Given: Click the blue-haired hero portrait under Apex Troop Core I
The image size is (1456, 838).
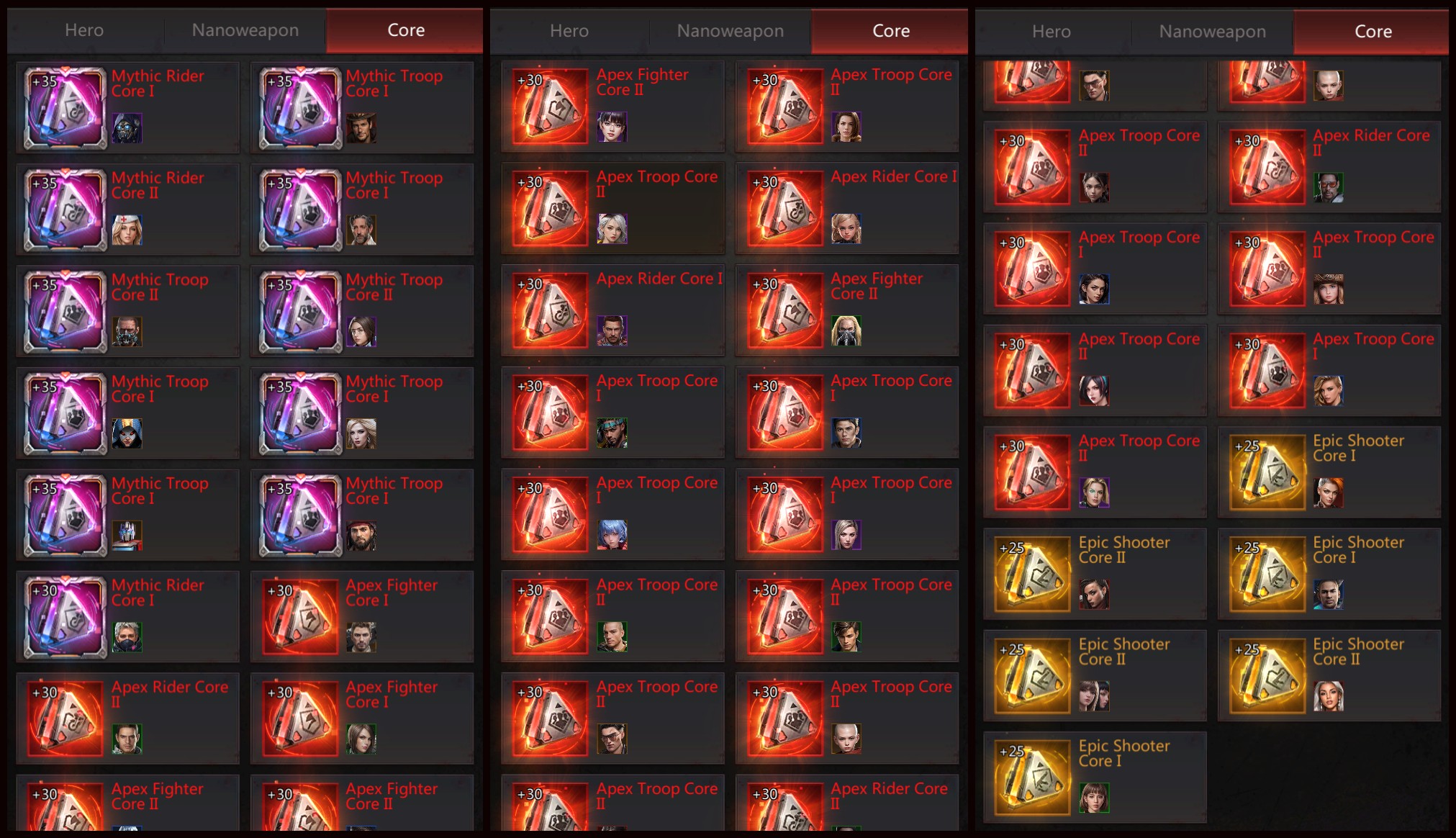Looking at the screenshot, I should [612, 535].
